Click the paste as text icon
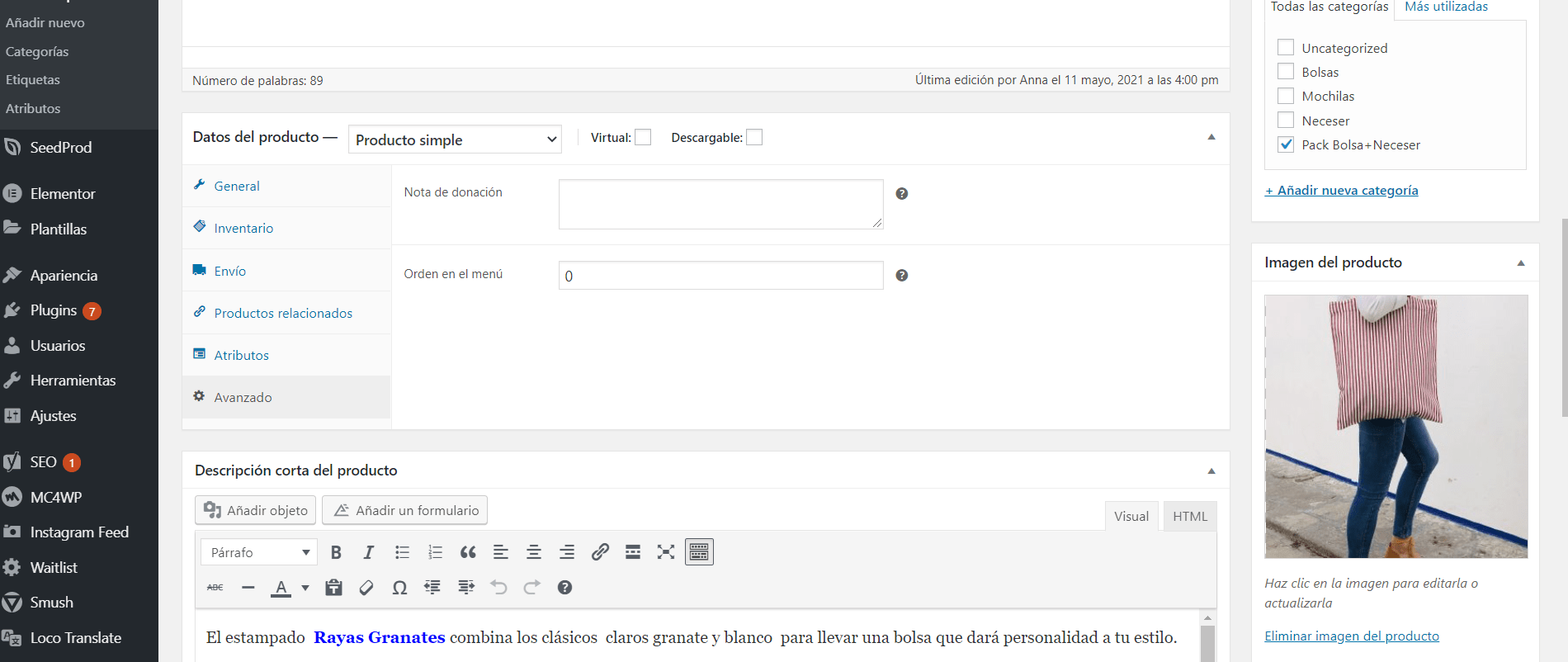The height and width of the screenshot is (662, 1568). [333, 588]
